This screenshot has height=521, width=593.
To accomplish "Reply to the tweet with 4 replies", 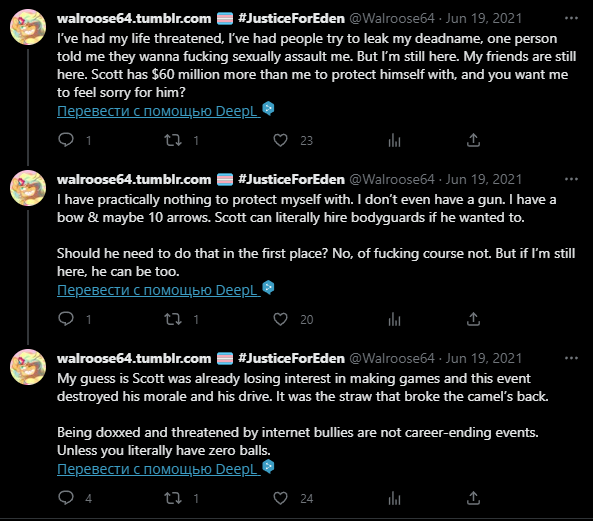I will tap(66, 498).
